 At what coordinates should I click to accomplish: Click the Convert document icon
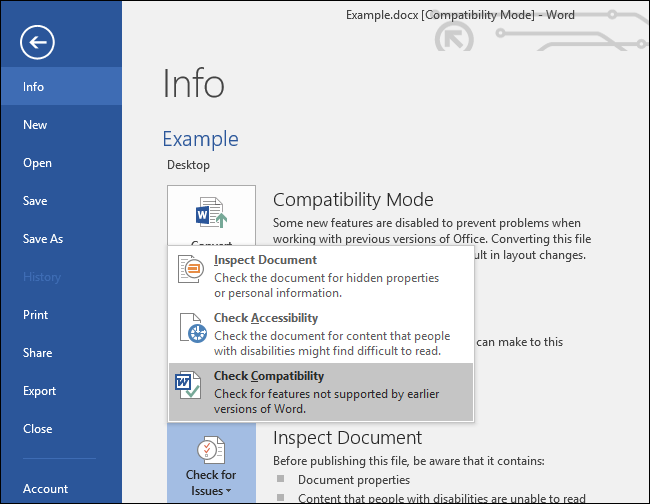(211, 214)
